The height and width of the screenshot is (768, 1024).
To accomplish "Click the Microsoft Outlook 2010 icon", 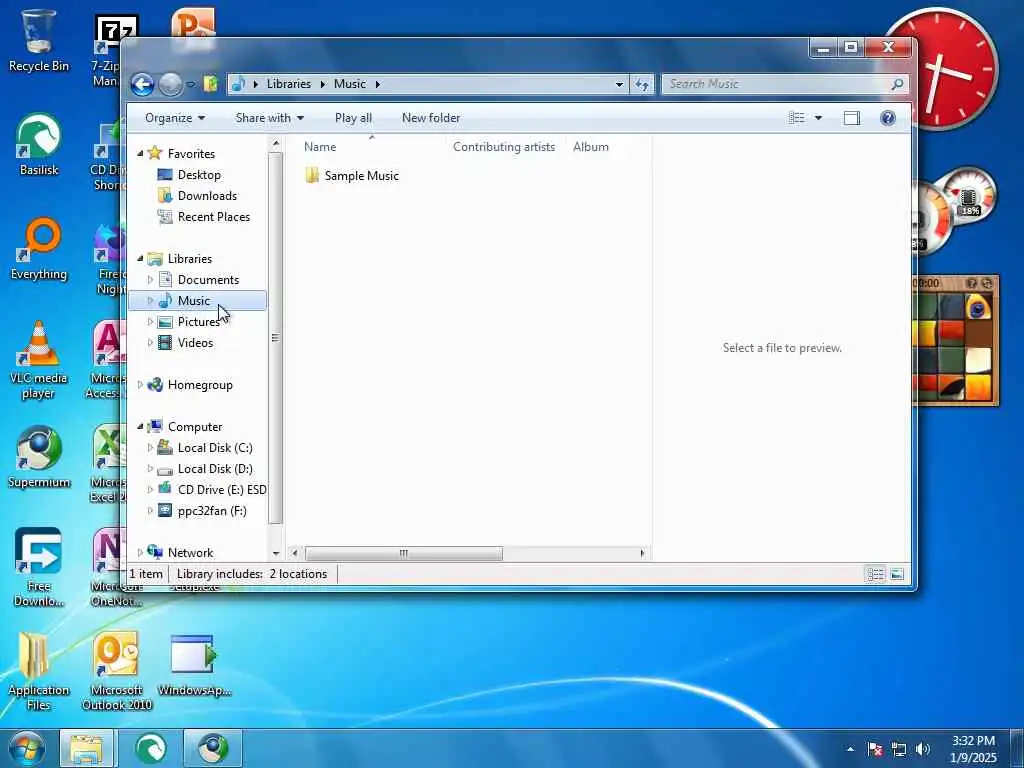I will tap(117, 671).
